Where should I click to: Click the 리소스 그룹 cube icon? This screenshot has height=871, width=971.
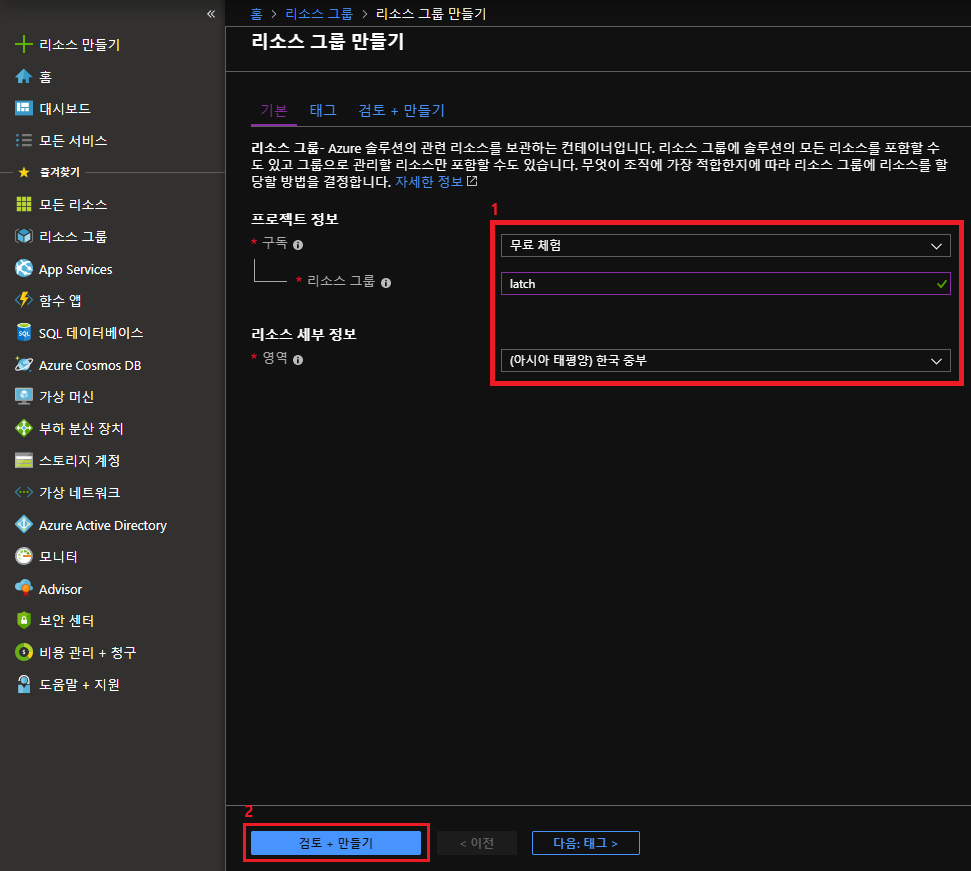[x=24, y=236]
